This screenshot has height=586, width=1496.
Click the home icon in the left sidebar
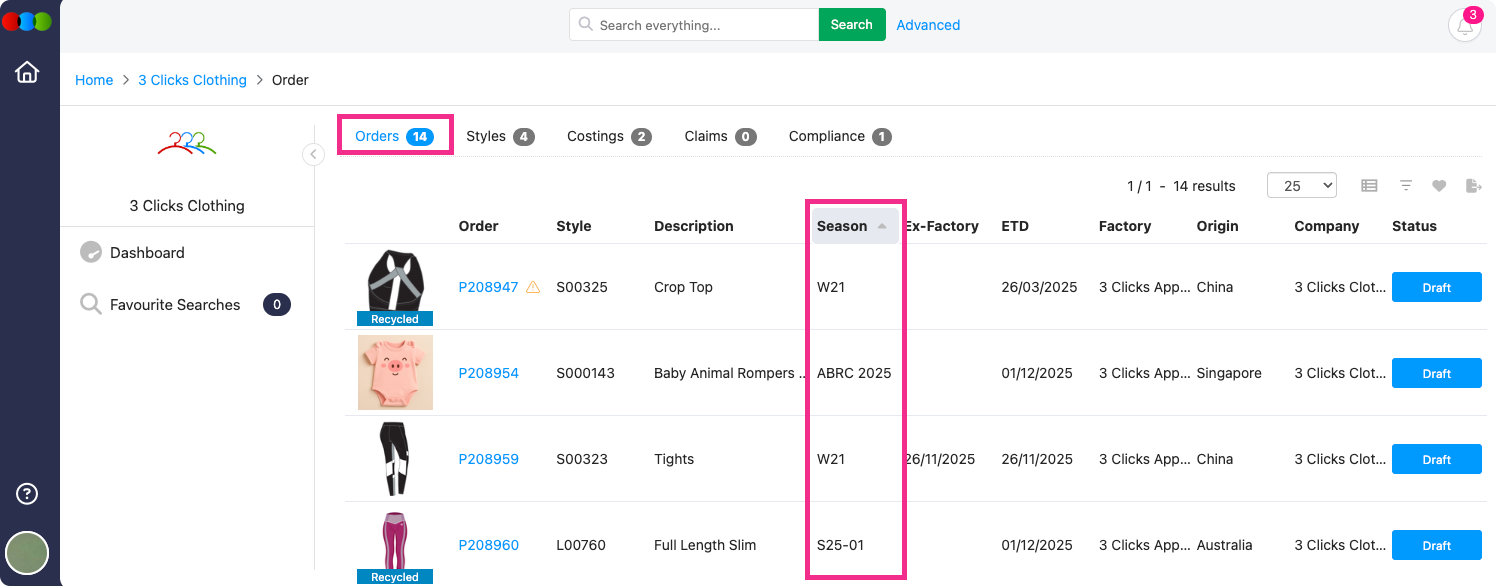[27, 73]
